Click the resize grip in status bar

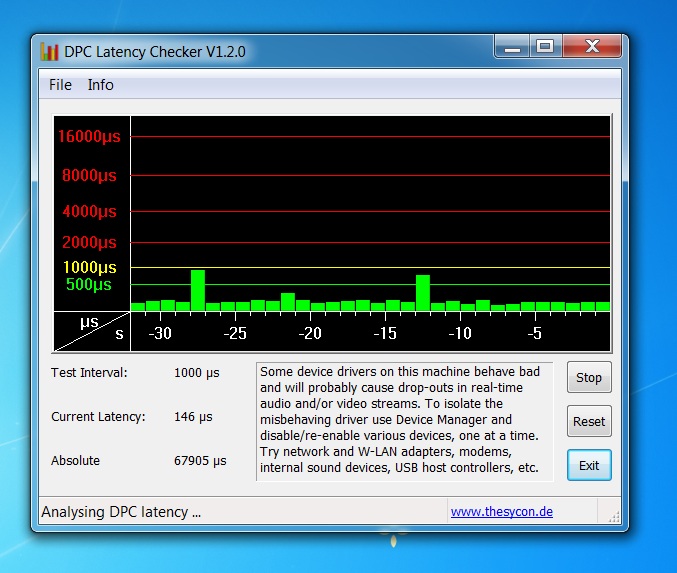coord(614,516)
